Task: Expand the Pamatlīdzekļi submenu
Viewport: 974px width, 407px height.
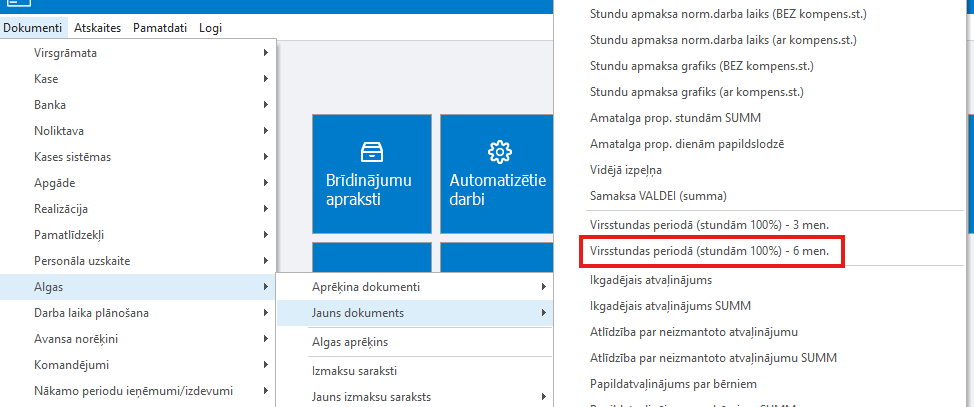Action: pos(138,235)
